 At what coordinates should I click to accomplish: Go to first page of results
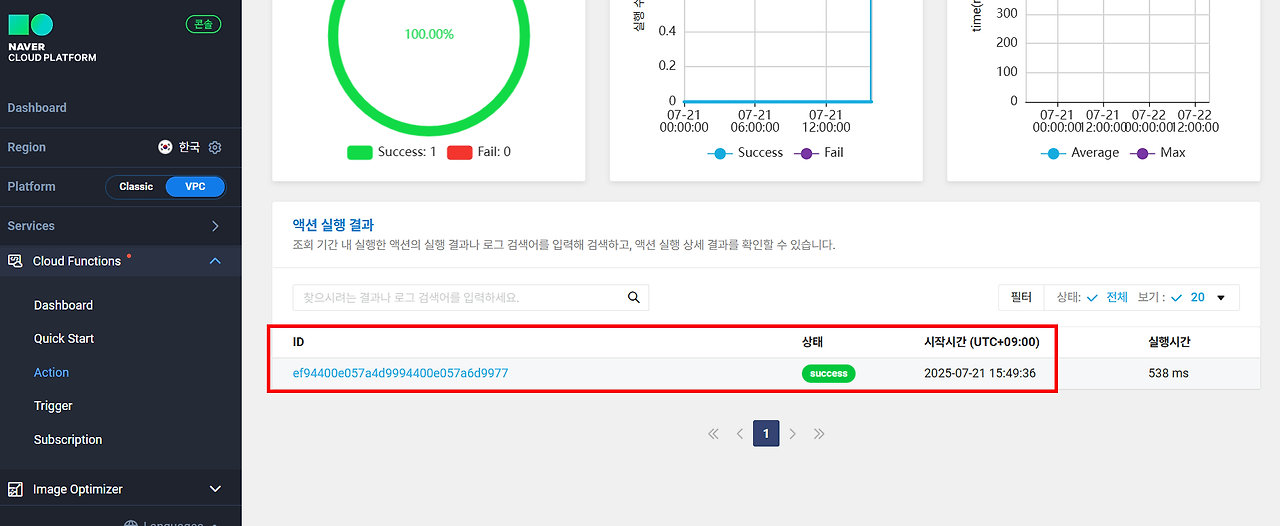[713, 434]
